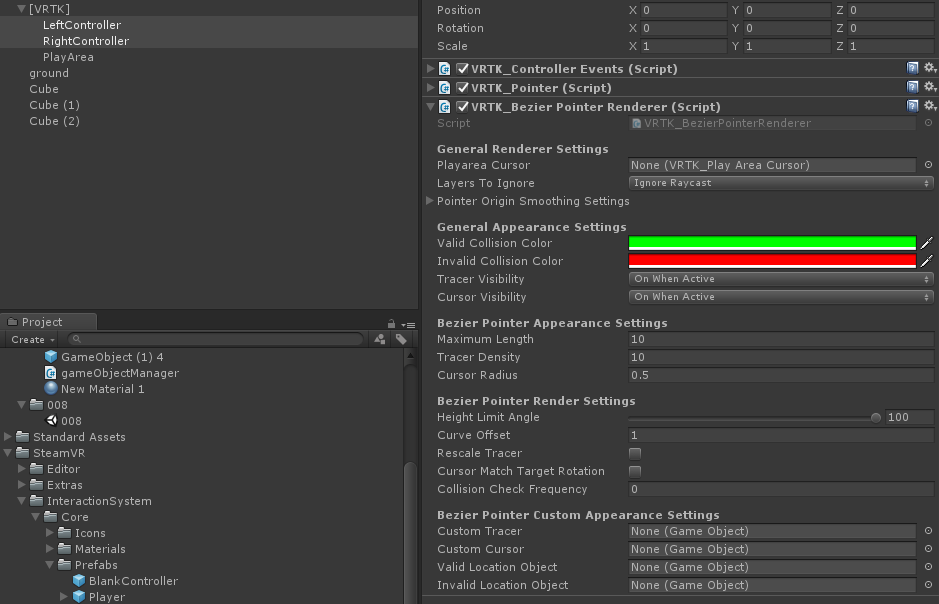The height and width of the screenshot is (604, 939).
Task: Open the Tracer Visibility dropdown
Action: click(781, 279)
